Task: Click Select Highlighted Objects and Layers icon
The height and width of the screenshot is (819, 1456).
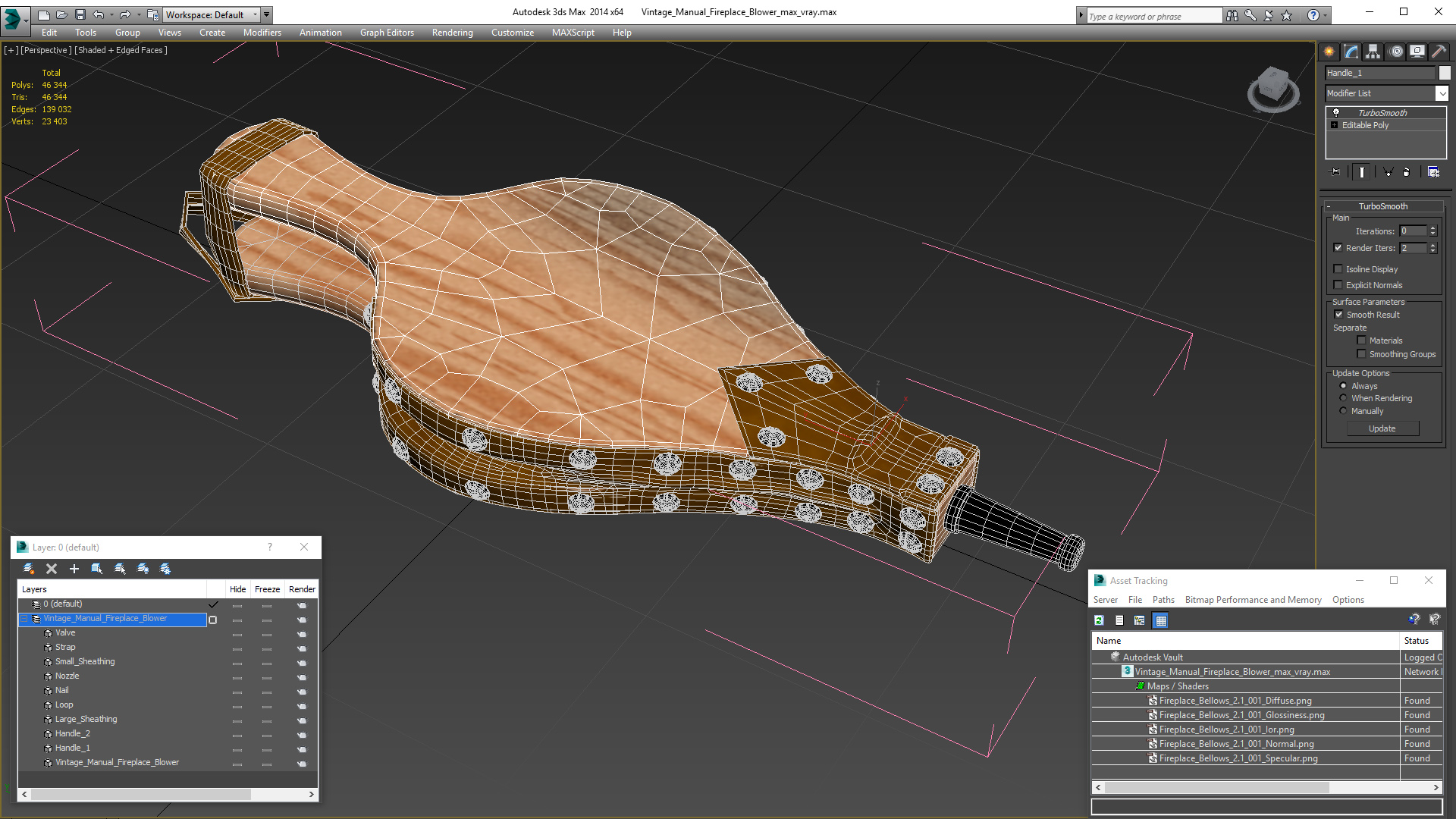Action: (97, 569)
